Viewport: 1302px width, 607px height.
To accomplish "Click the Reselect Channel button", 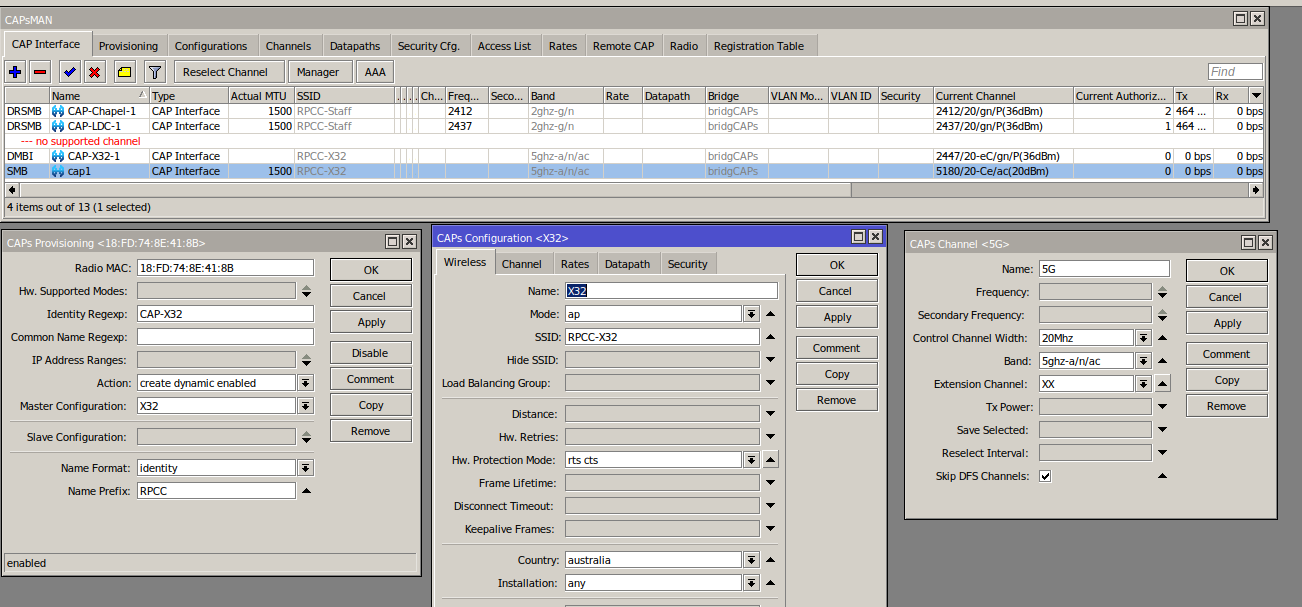I will [x=226, y=72].
